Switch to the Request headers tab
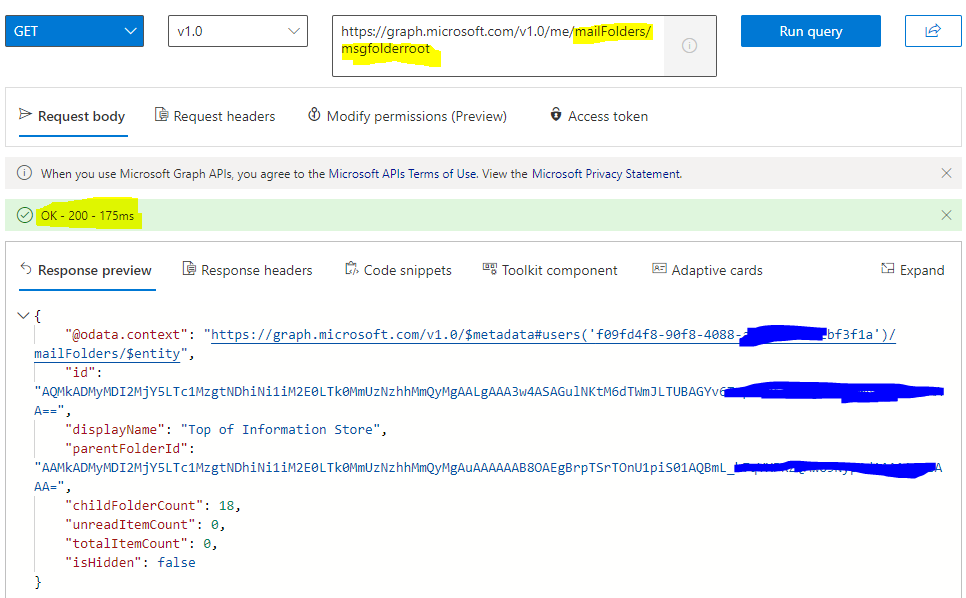The image size is (966, 598). click(x=215, y=115)
